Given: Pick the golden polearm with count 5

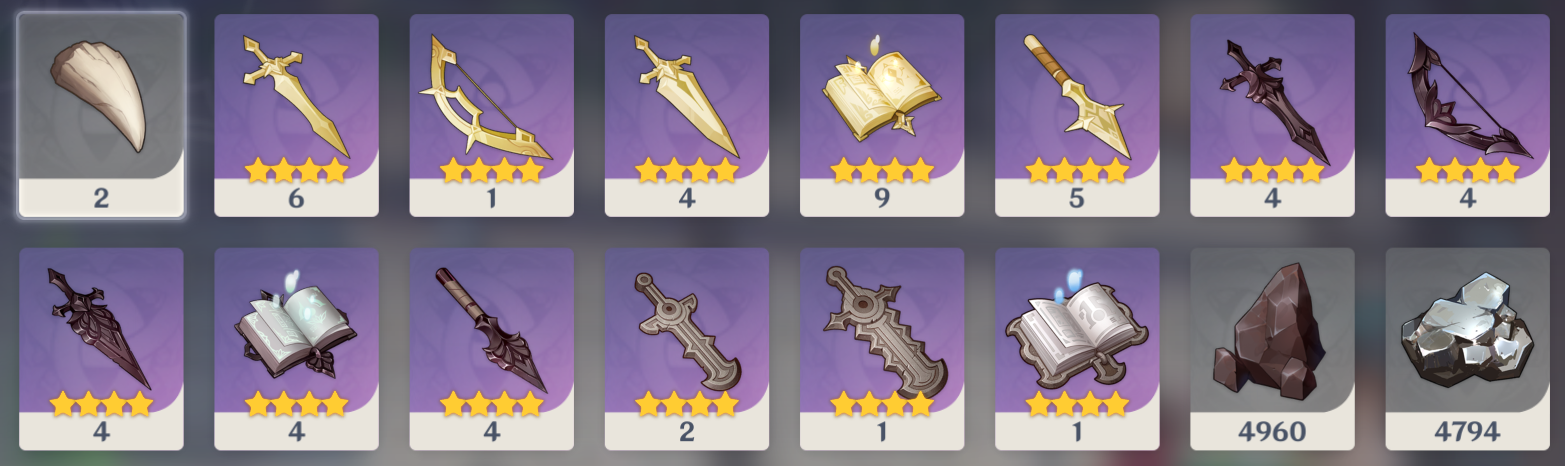Looking at the screenshot, I should tap(1077, 115).
